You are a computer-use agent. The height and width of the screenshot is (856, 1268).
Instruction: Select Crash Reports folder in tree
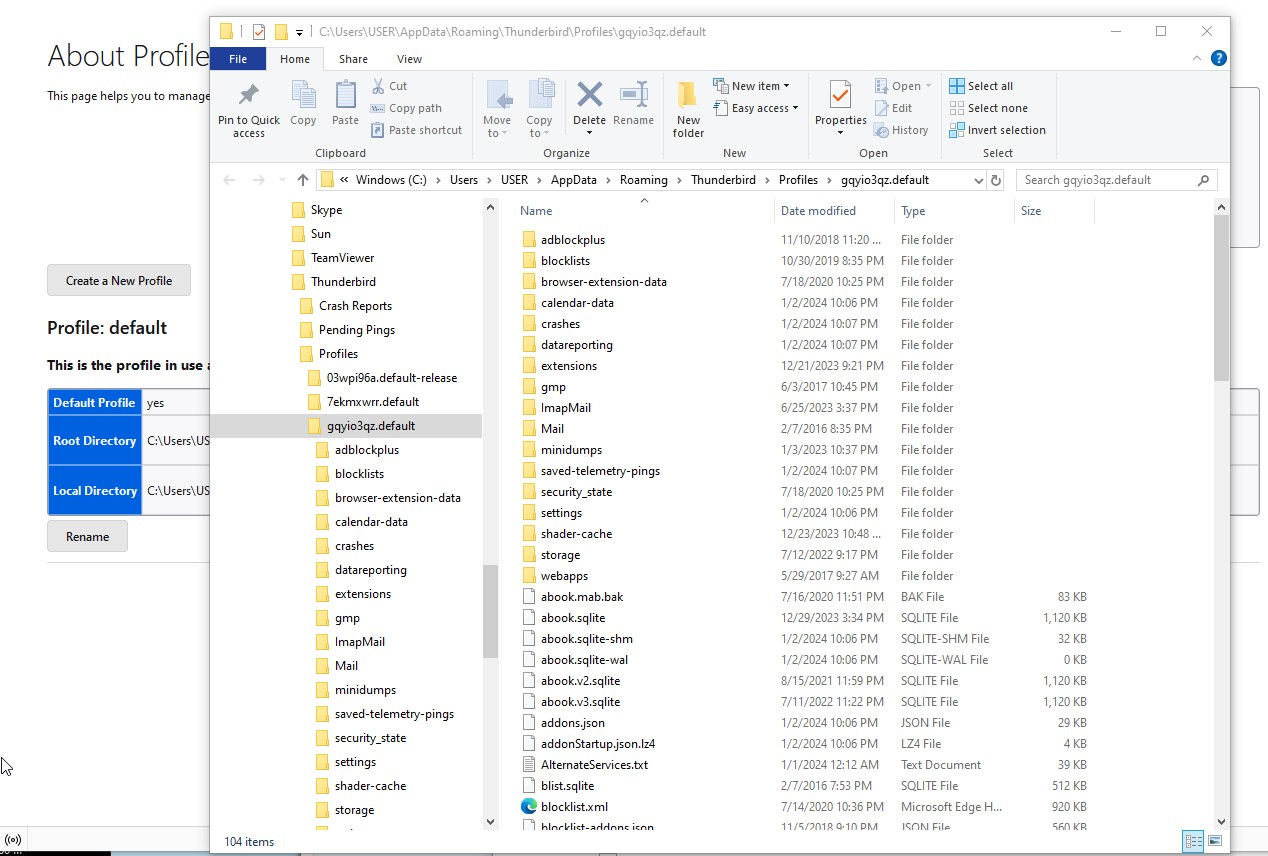[355, 306]
